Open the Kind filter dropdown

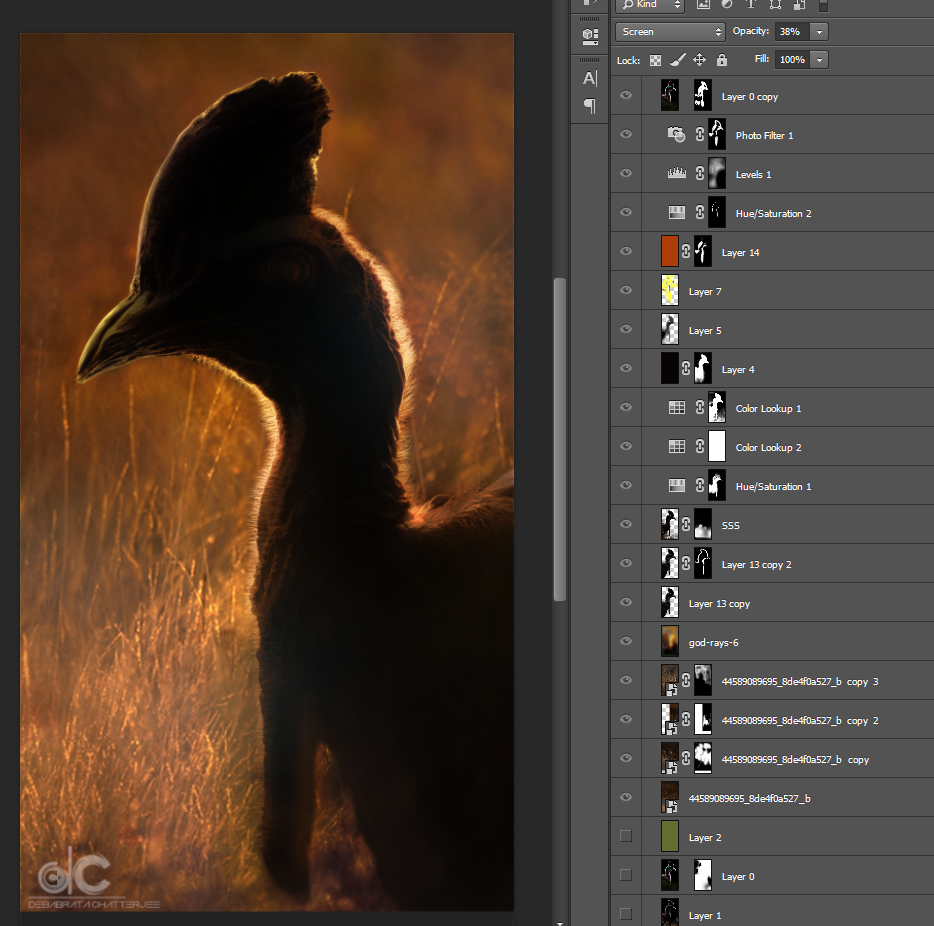click(649, 6)
